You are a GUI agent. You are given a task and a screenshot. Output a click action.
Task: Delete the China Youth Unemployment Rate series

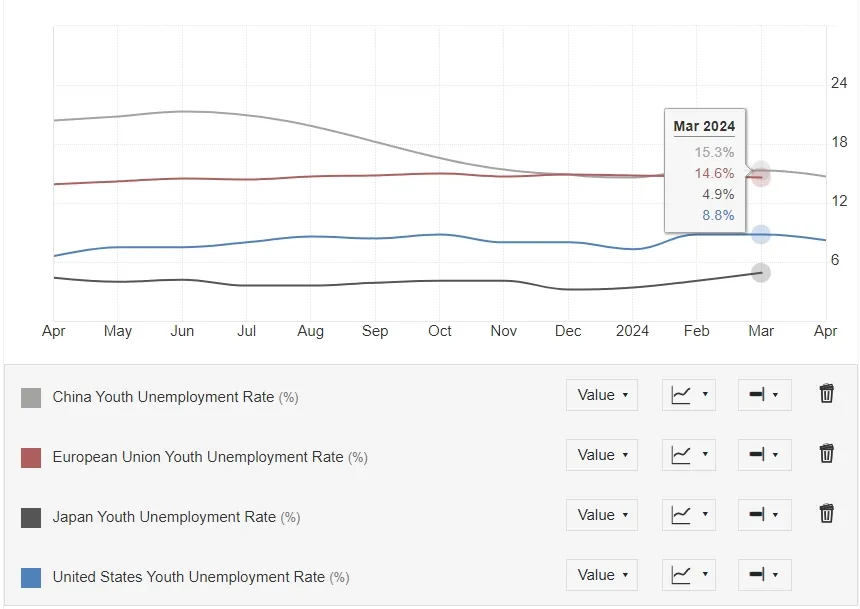(827, 394)
